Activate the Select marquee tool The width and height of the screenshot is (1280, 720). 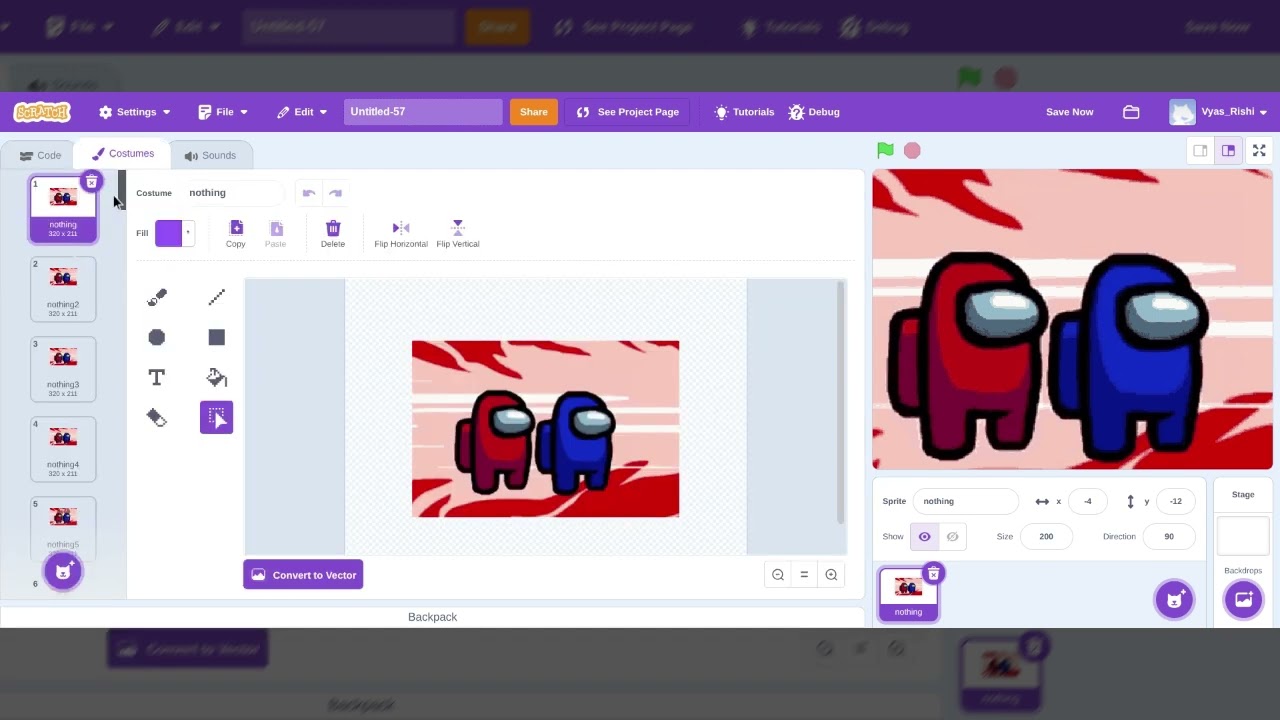coord(216,417)
